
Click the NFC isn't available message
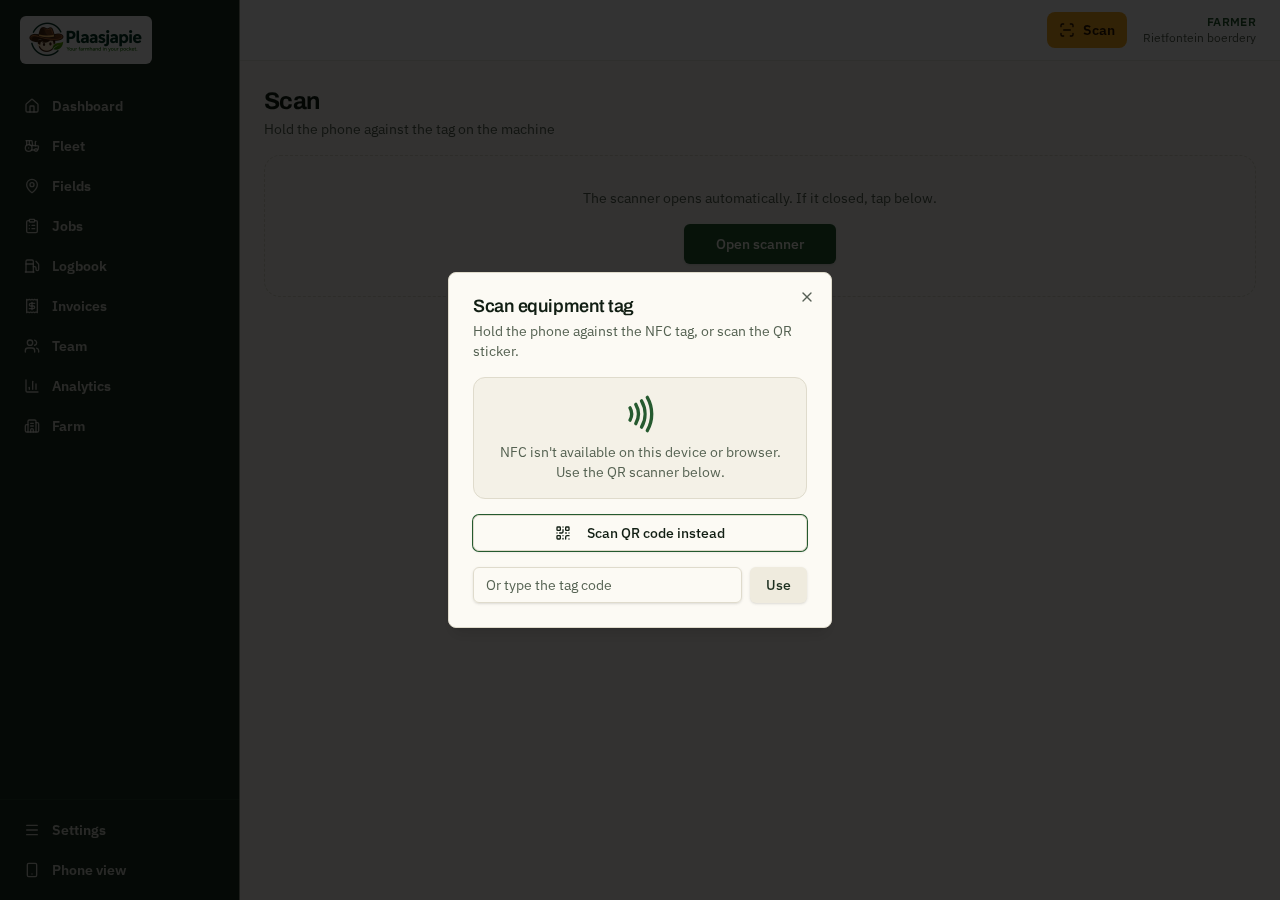[x=640, y=462]
